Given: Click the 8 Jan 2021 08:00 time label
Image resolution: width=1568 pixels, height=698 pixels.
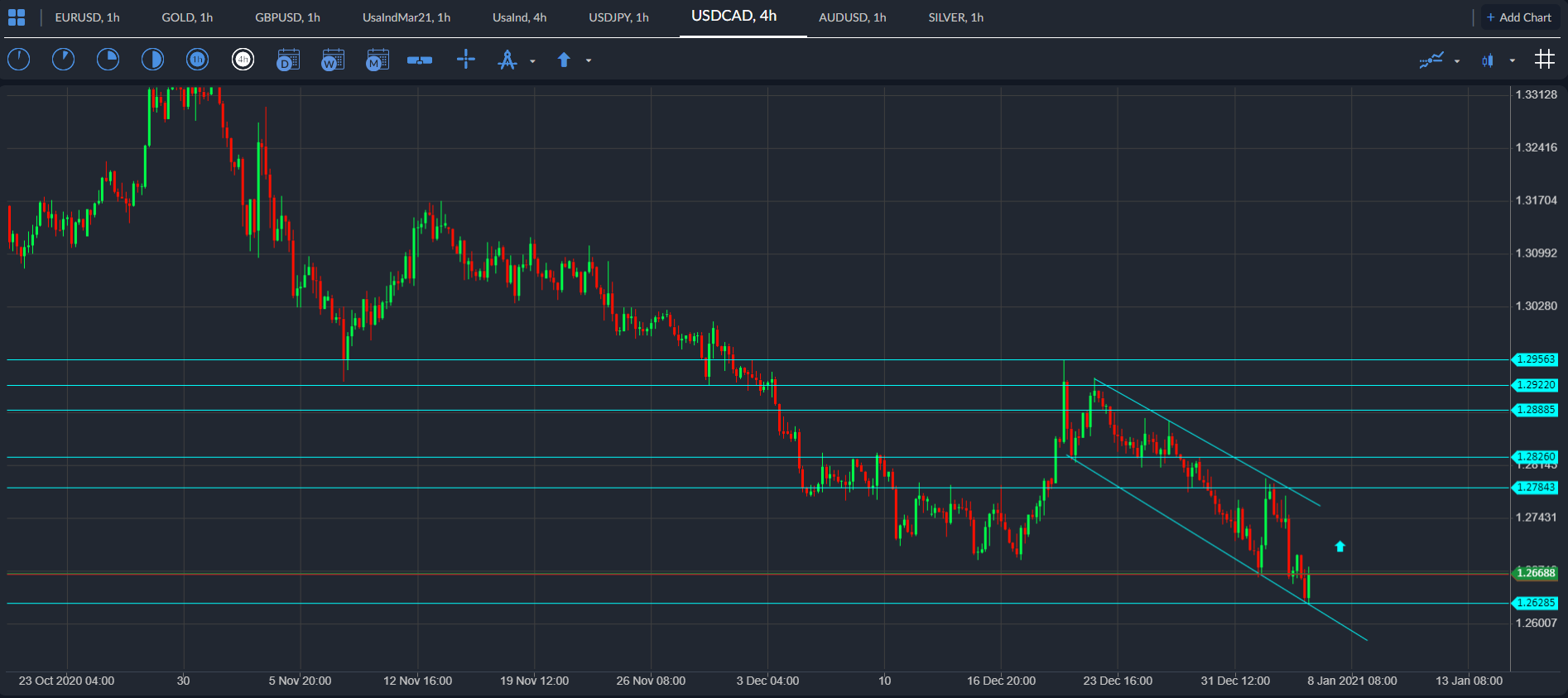Looking at the screenshot, I should (1352, 681).
